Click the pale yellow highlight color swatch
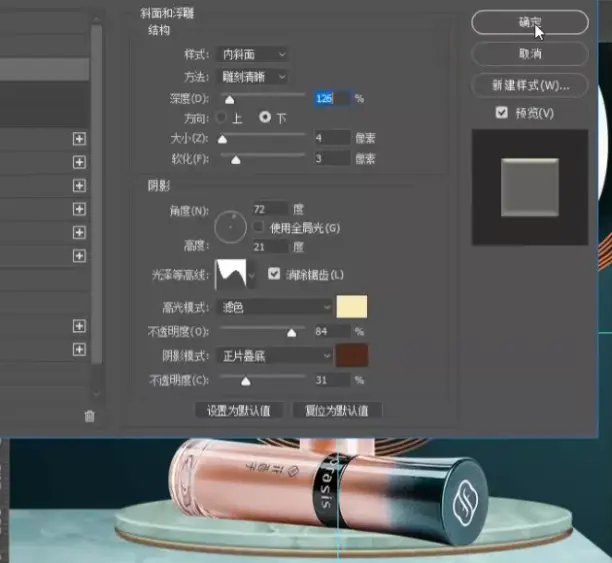This screenshot has height=563, width=612. point(352,306)
